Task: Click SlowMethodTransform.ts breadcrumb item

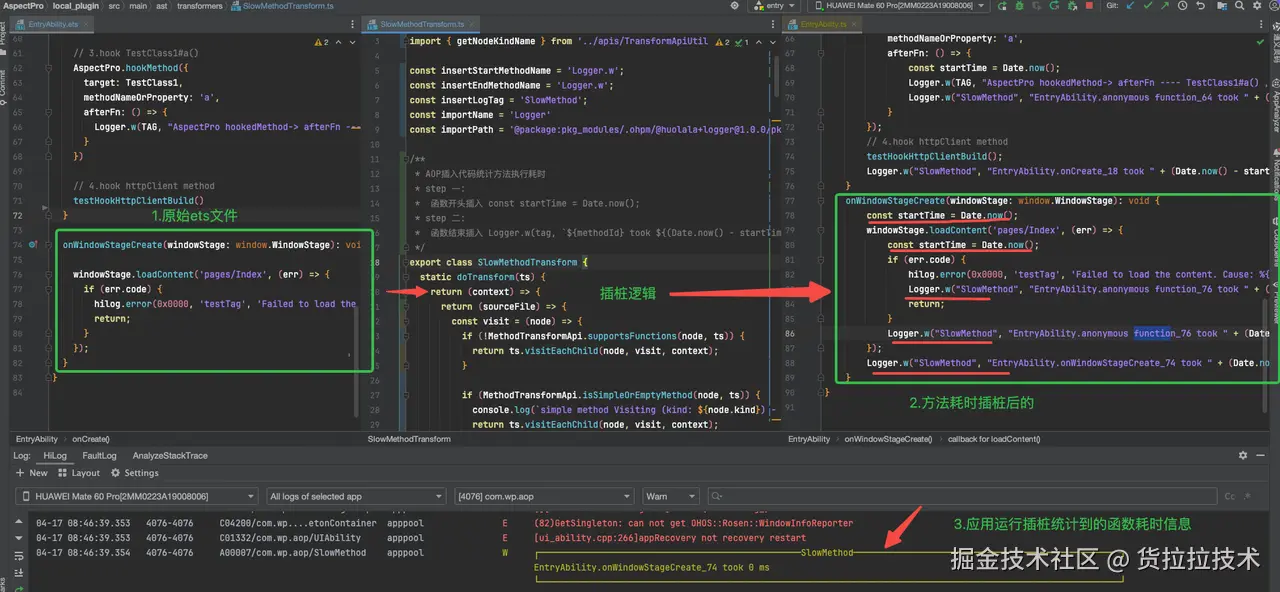Action: coord(282,6)
